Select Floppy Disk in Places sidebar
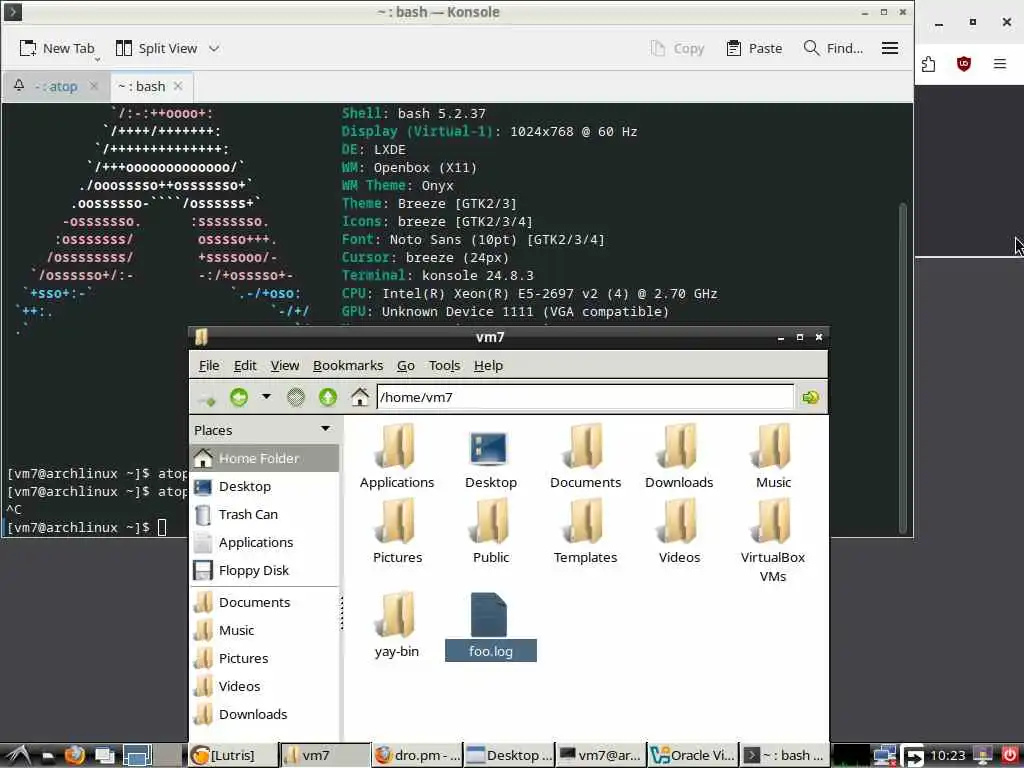 coord(264,571)
